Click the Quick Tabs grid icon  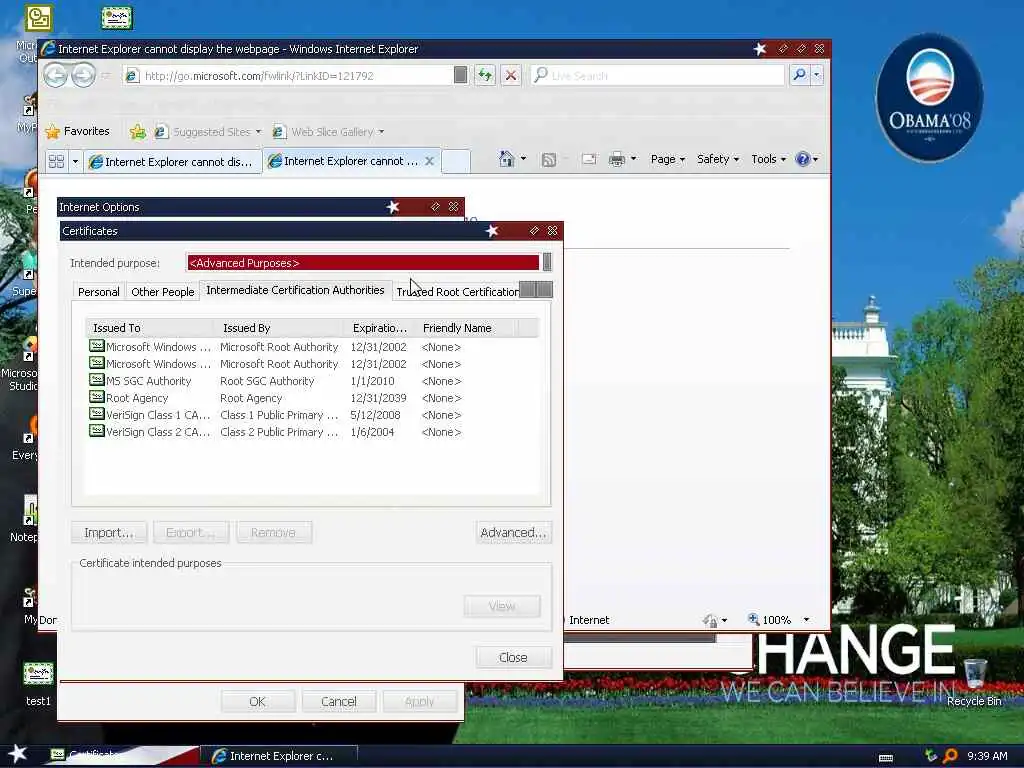[x=57, y=161]
